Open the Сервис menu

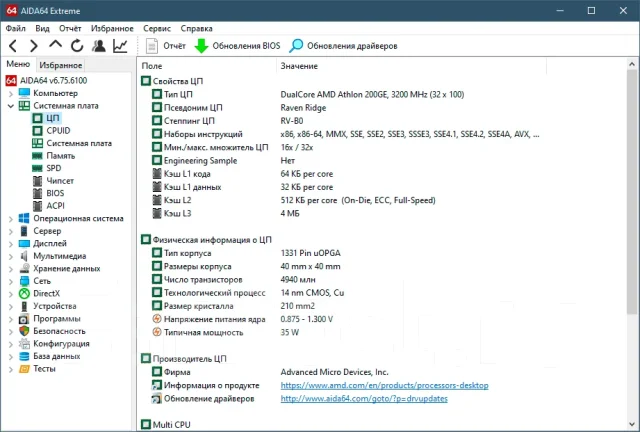point(157,29)
